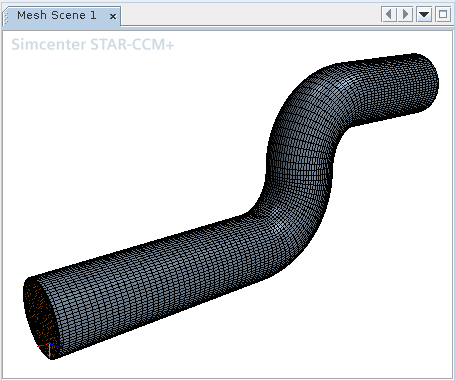Select the Mesh Scene 1 tab
Viewport: 455px width, 380px height.
click(57, 15)
